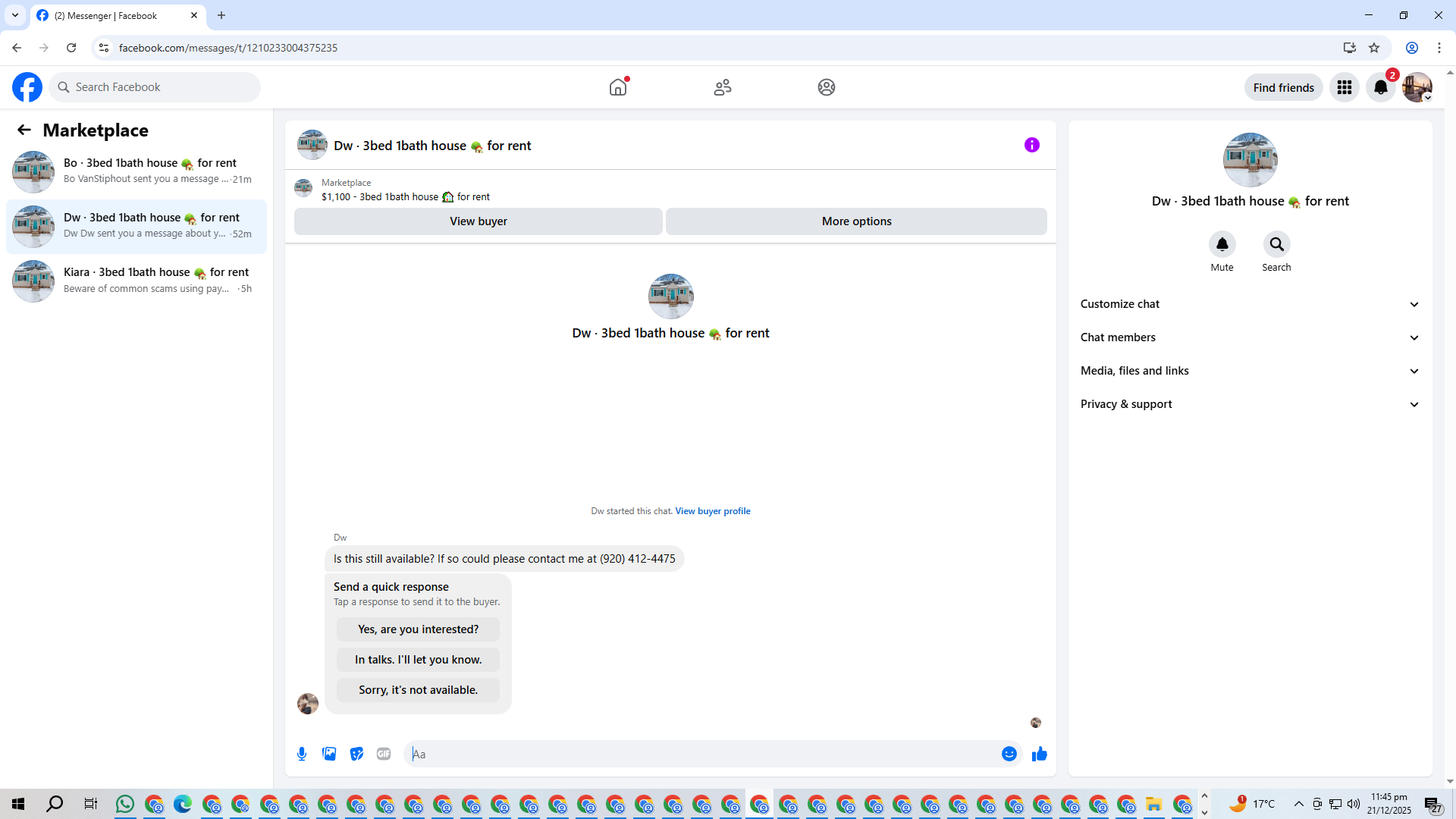Open the weather widget showing 17°C
The width and height of the screenshot is (1456, 819).
tap(1252, 804)
